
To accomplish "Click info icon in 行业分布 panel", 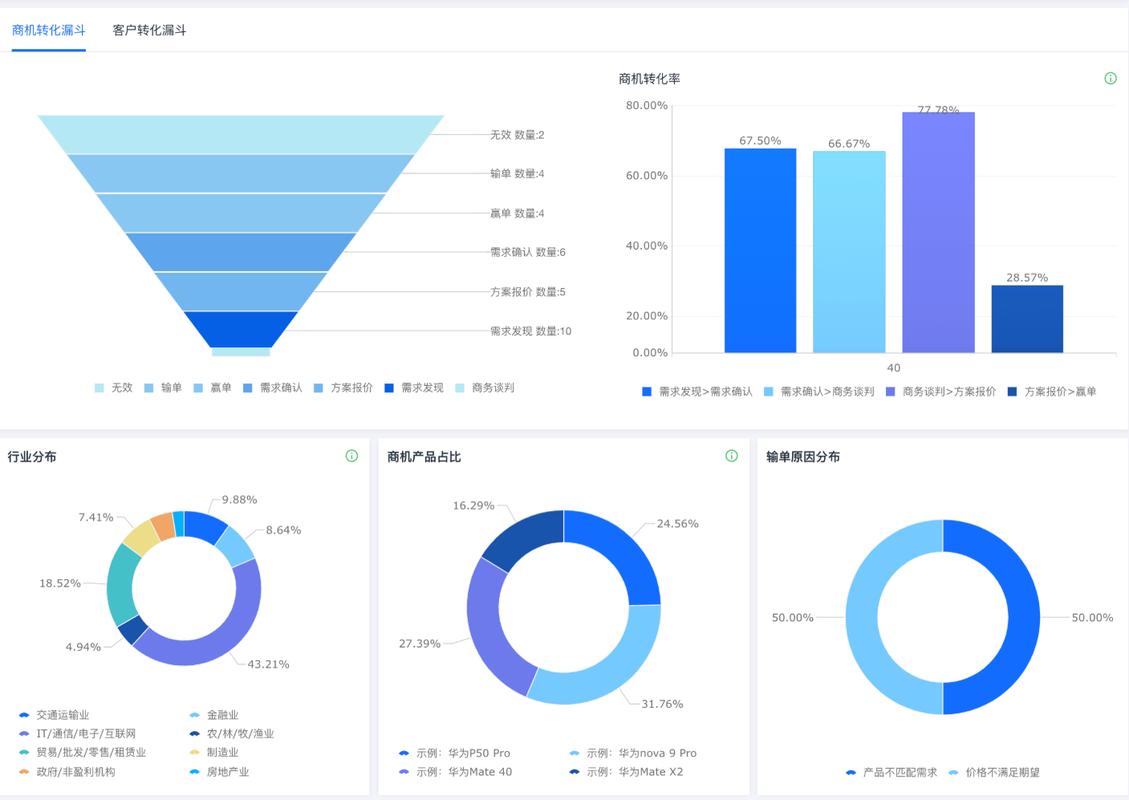I will pyautogui.click(x=351, y=456).
